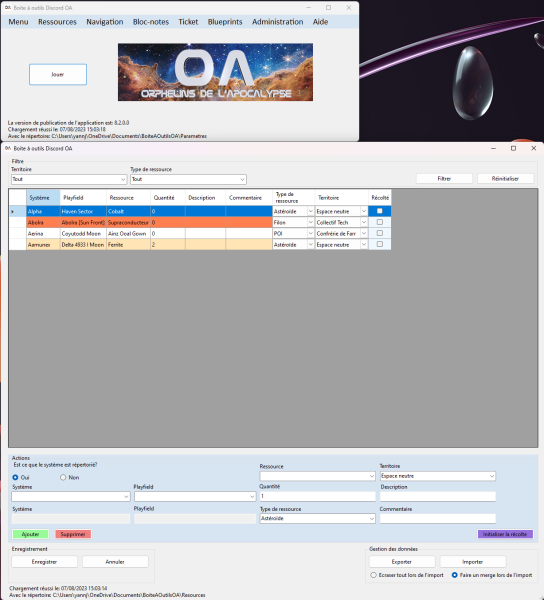The height and width of the screenshot is (600, 544).
Task: Maximize the resources window
Action: pyautogui.click(x=513, y=148)
